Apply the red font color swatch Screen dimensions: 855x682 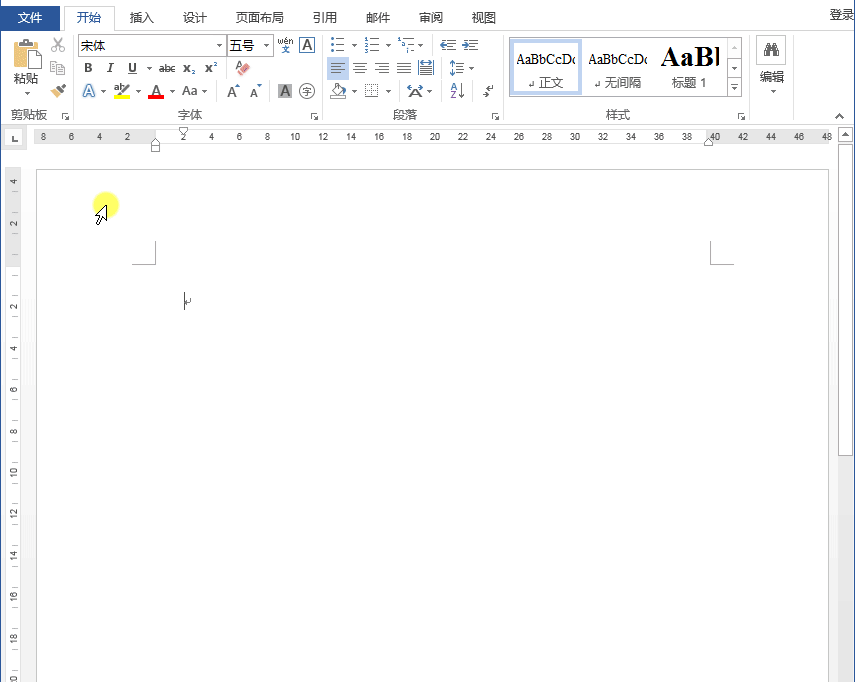click(155, 92)
